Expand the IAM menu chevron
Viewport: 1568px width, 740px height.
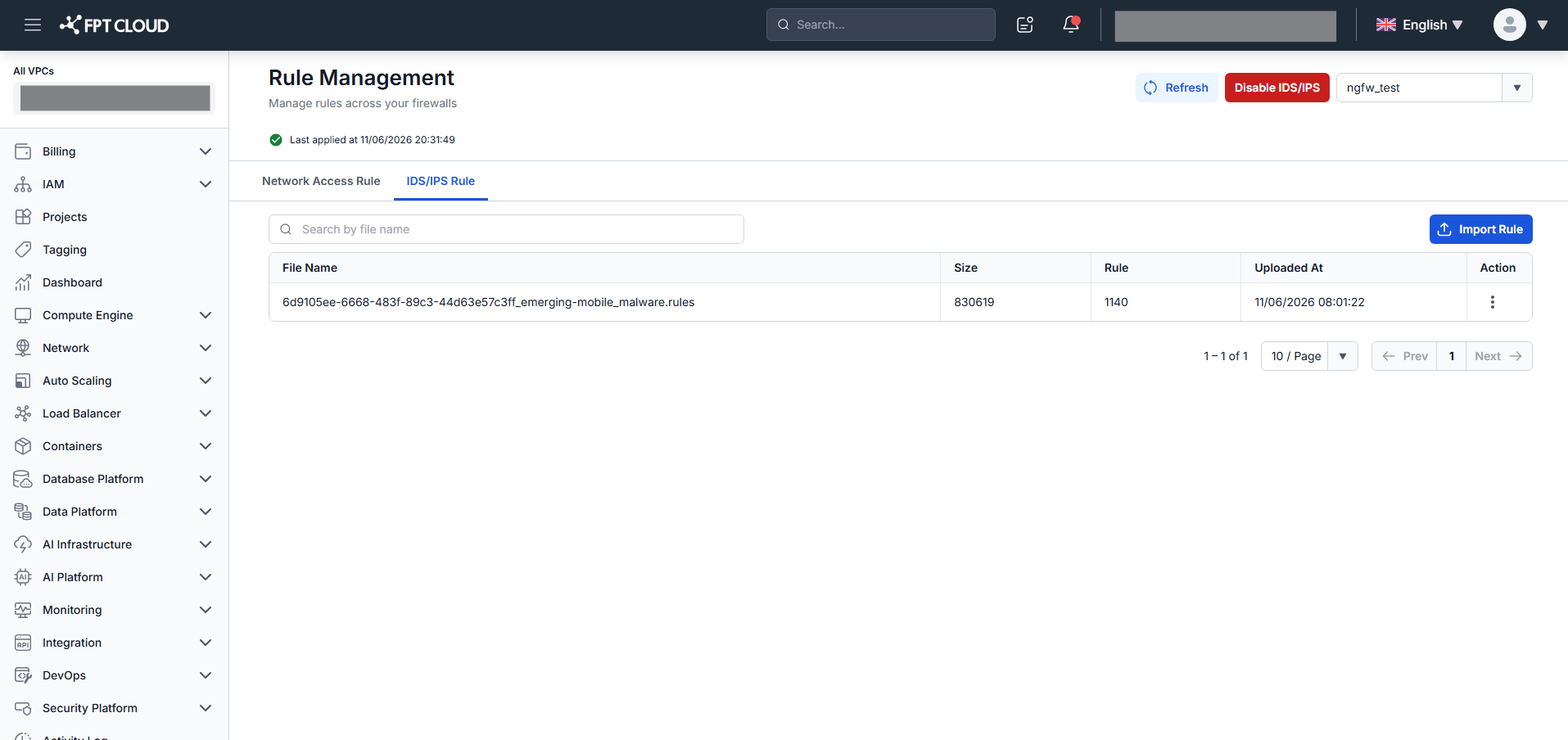[x=206, y=184]
